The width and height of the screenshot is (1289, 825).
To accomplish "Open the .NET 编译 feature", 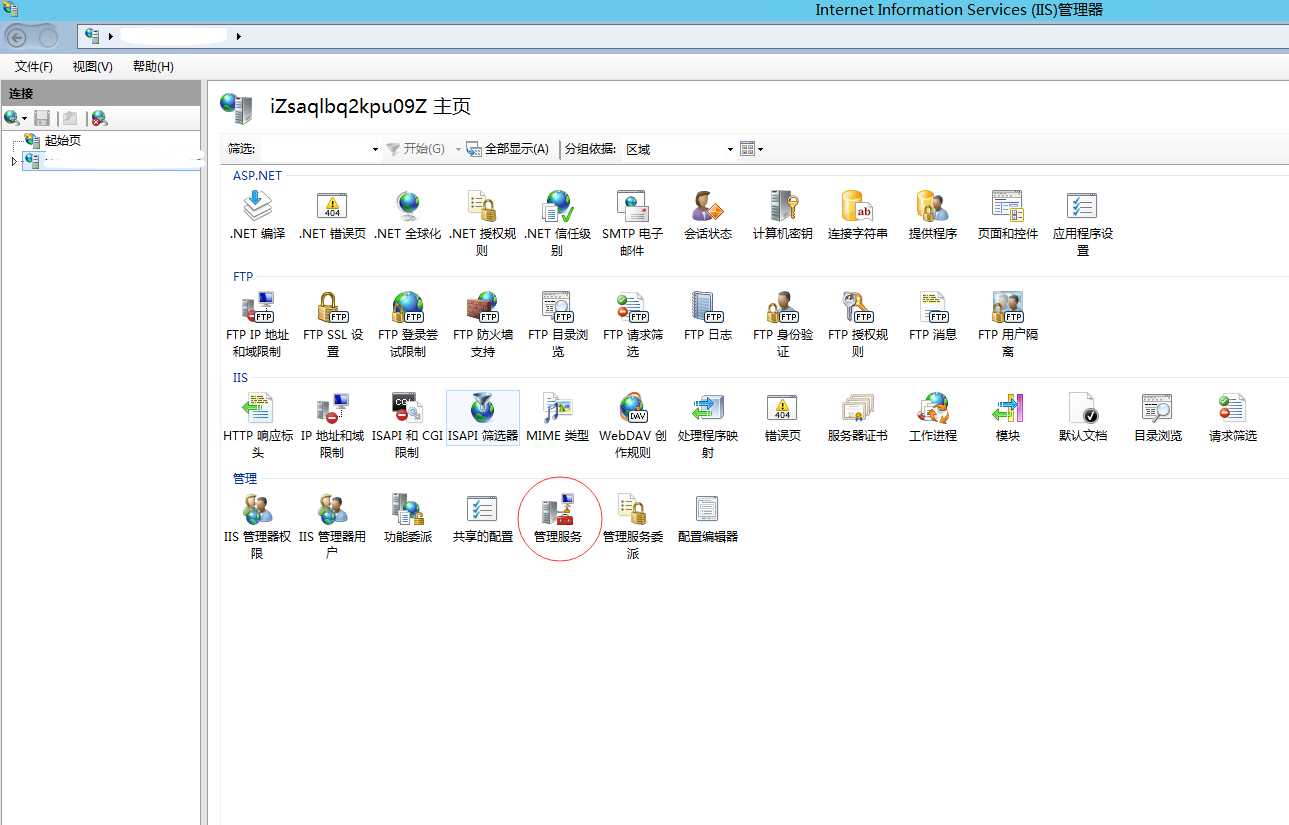I will [x=257, y=216].
